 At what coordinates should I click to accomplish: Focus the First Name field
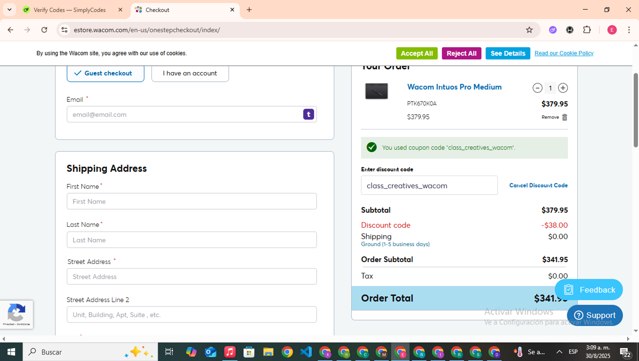192,201
